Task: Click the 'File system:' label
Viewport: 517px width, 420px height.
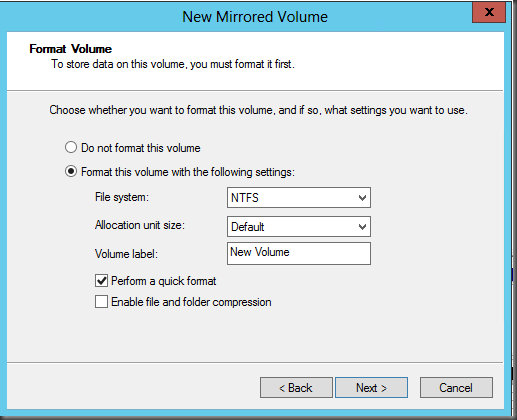Action: (x=122, y=197)
